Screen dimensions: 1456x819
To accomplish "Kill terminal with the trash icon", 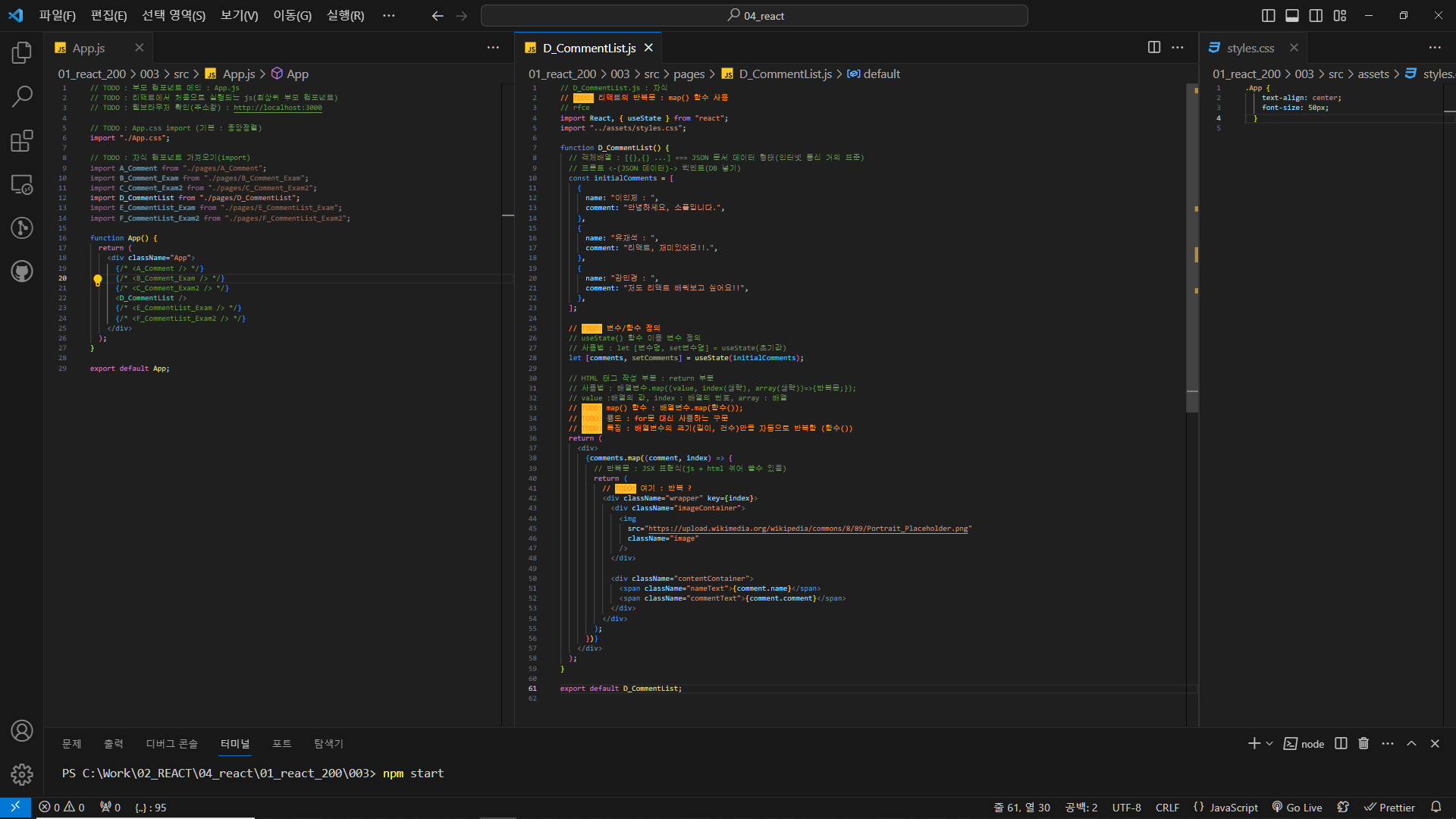I will point(1363,744).
